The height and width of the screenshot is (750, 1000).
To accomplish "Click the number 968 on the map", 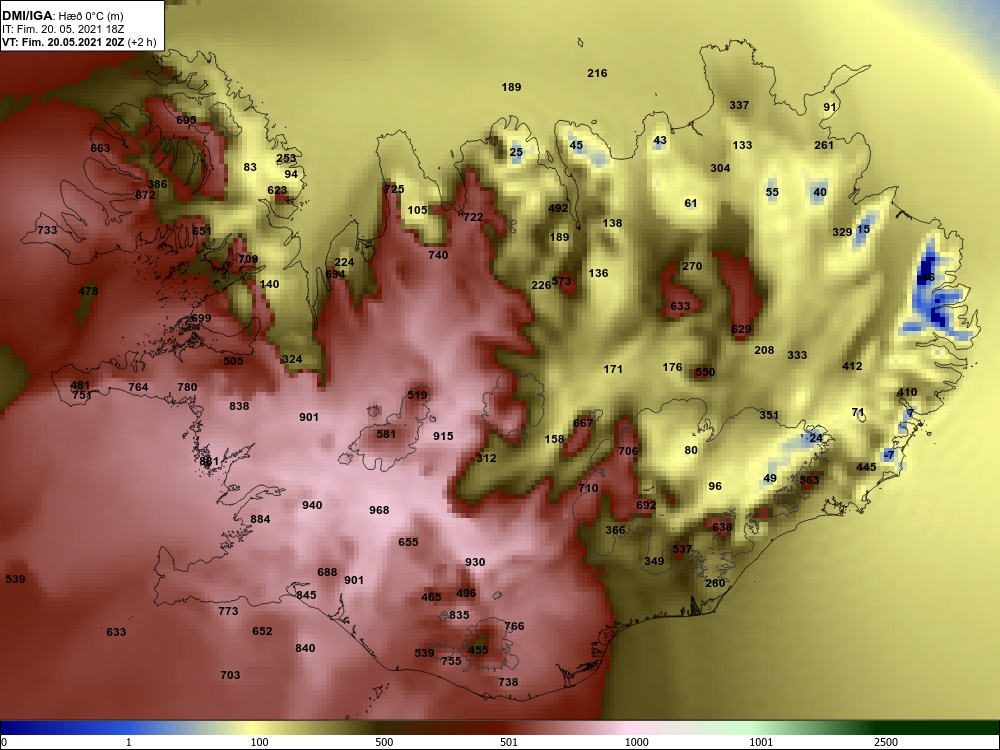I will coord(379,510).
